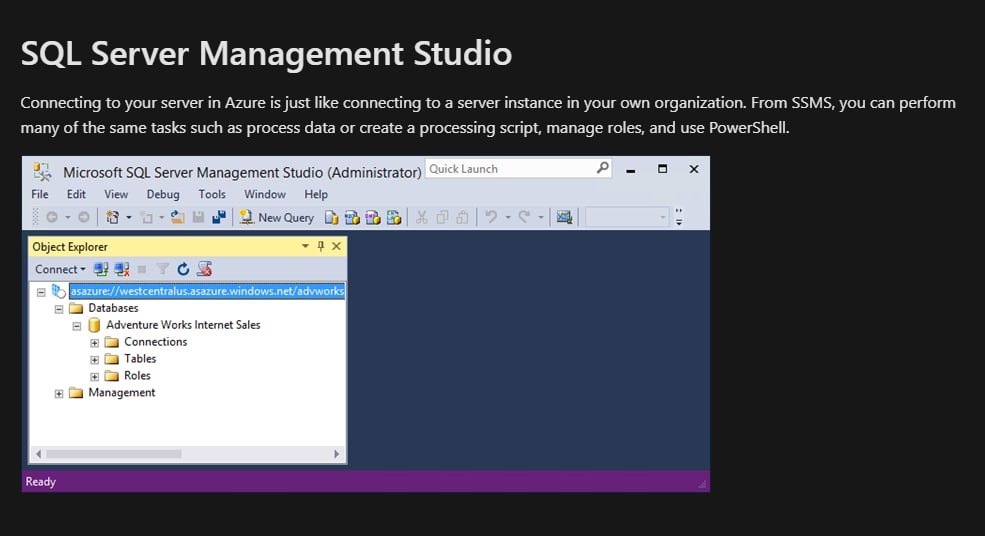The height and width of the screenshot is (536, 985).
Task: Click the Activity Monitor icon
Action: (x=564, y=217)
